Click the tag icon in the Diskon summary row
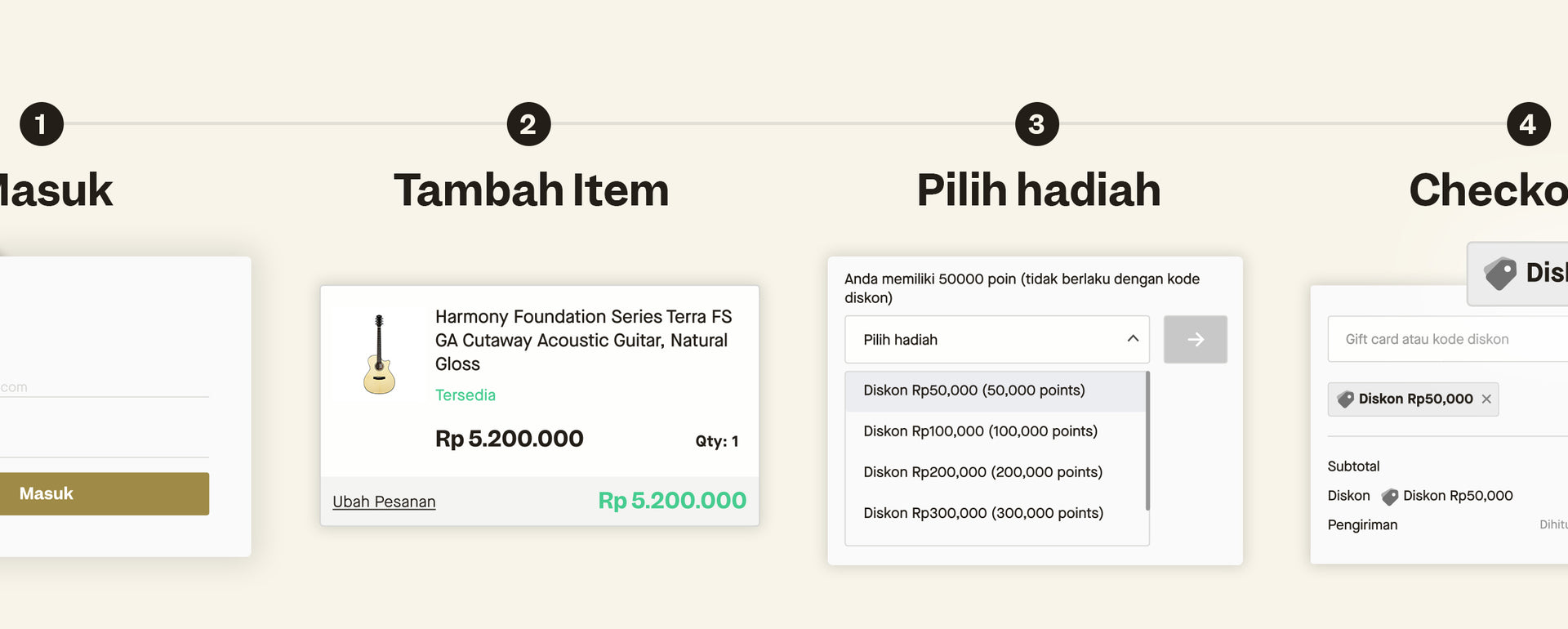Screen dimensions: 1568x629 1389,496
